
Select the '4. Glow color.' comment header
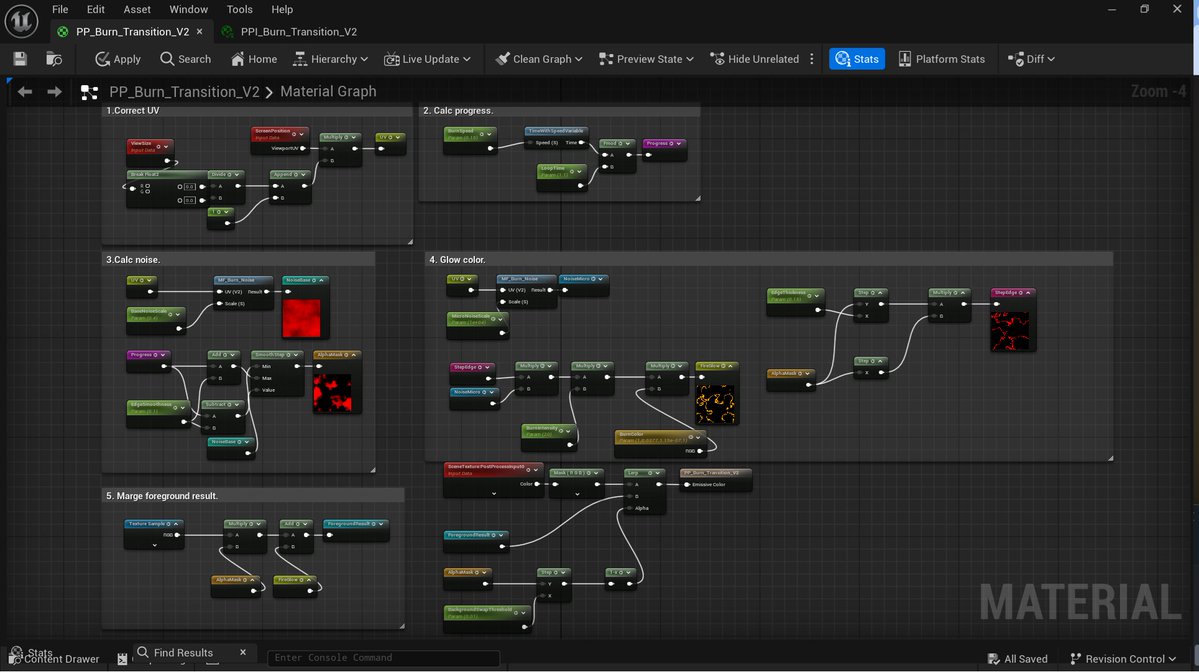pyautogui.click(x=768, y=260)
